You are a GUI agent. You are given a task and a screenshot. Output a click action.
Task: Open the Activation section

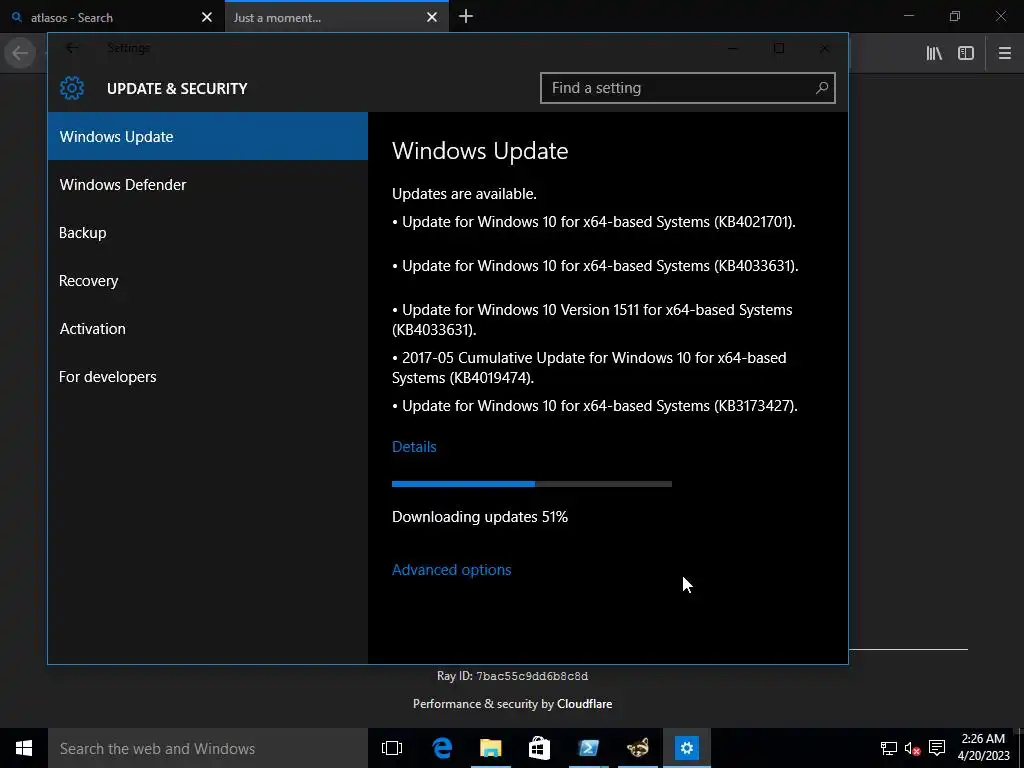coord(208,329)
